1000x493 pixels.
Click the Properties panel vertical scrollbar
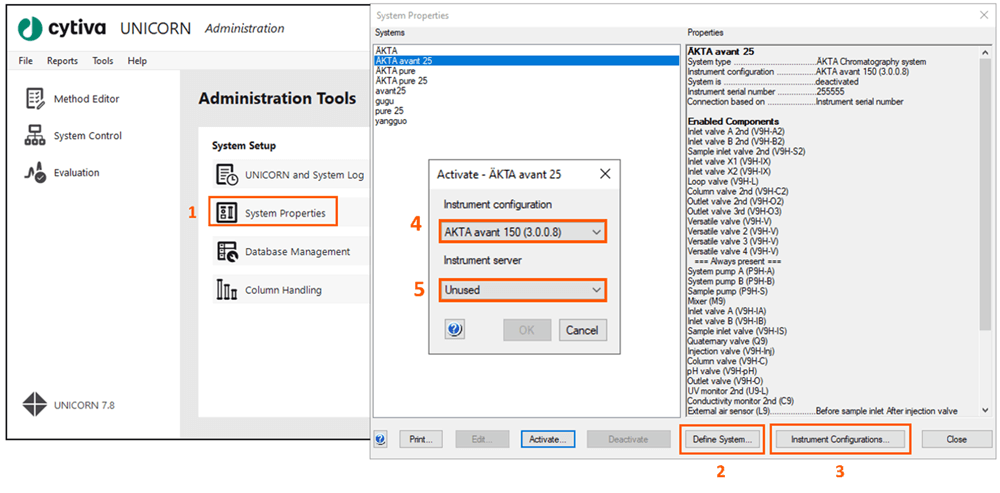coord(986,200)
